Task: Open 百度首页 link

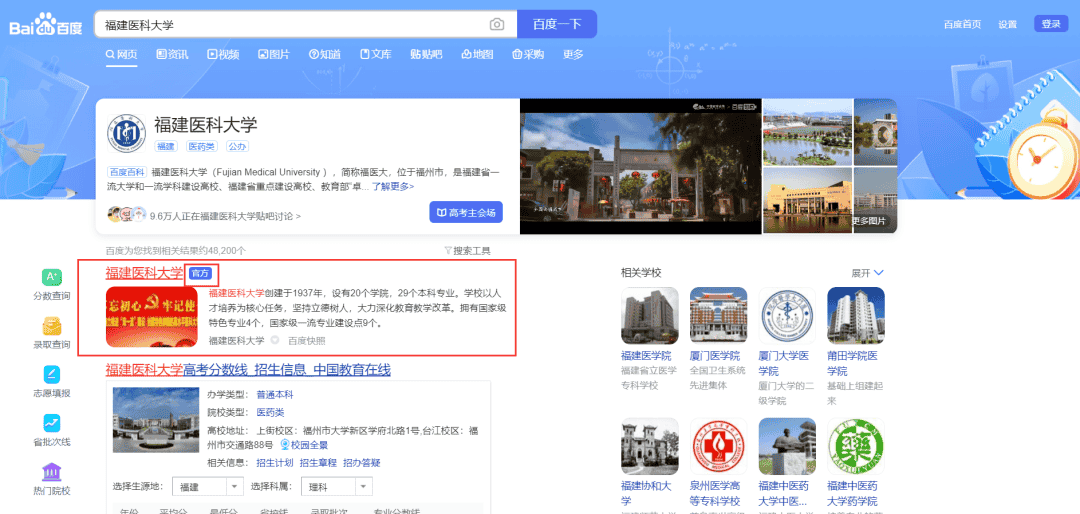Action: (x=962, y=24)
